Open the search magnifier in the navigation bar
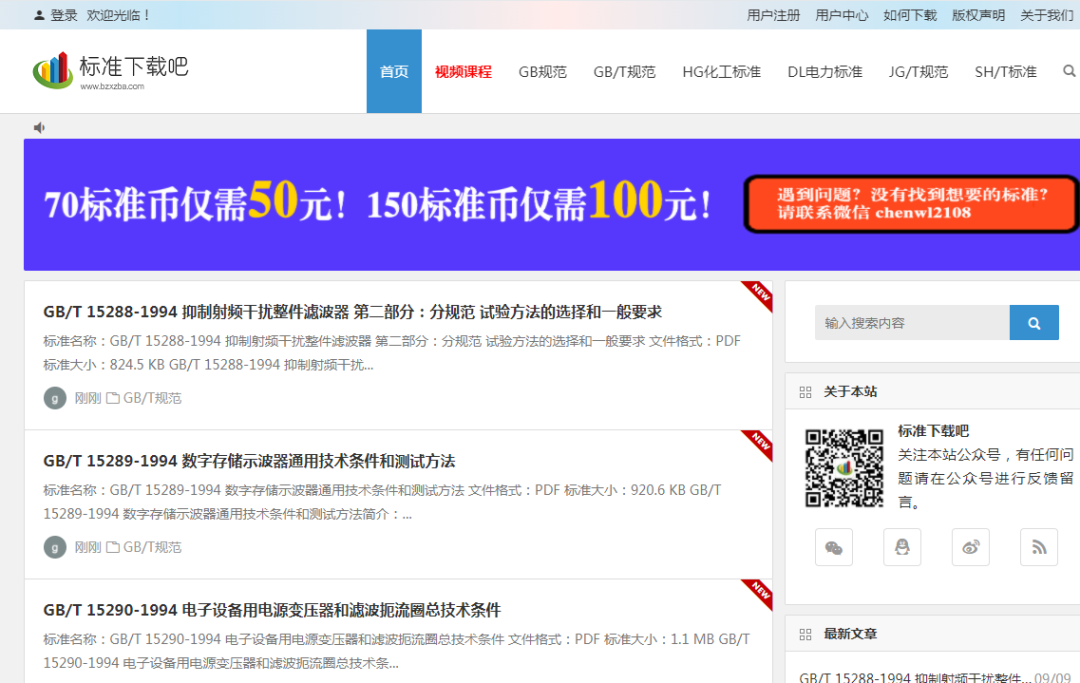 pyautogui.click(x=1069, y=71)
